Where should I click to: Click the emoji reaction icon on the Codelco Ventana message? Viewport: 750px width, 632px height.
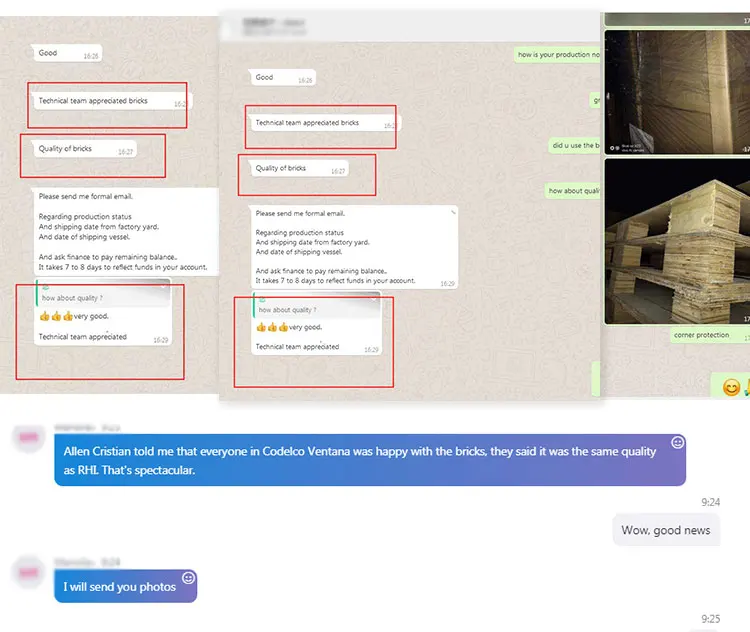click(677, 442)
